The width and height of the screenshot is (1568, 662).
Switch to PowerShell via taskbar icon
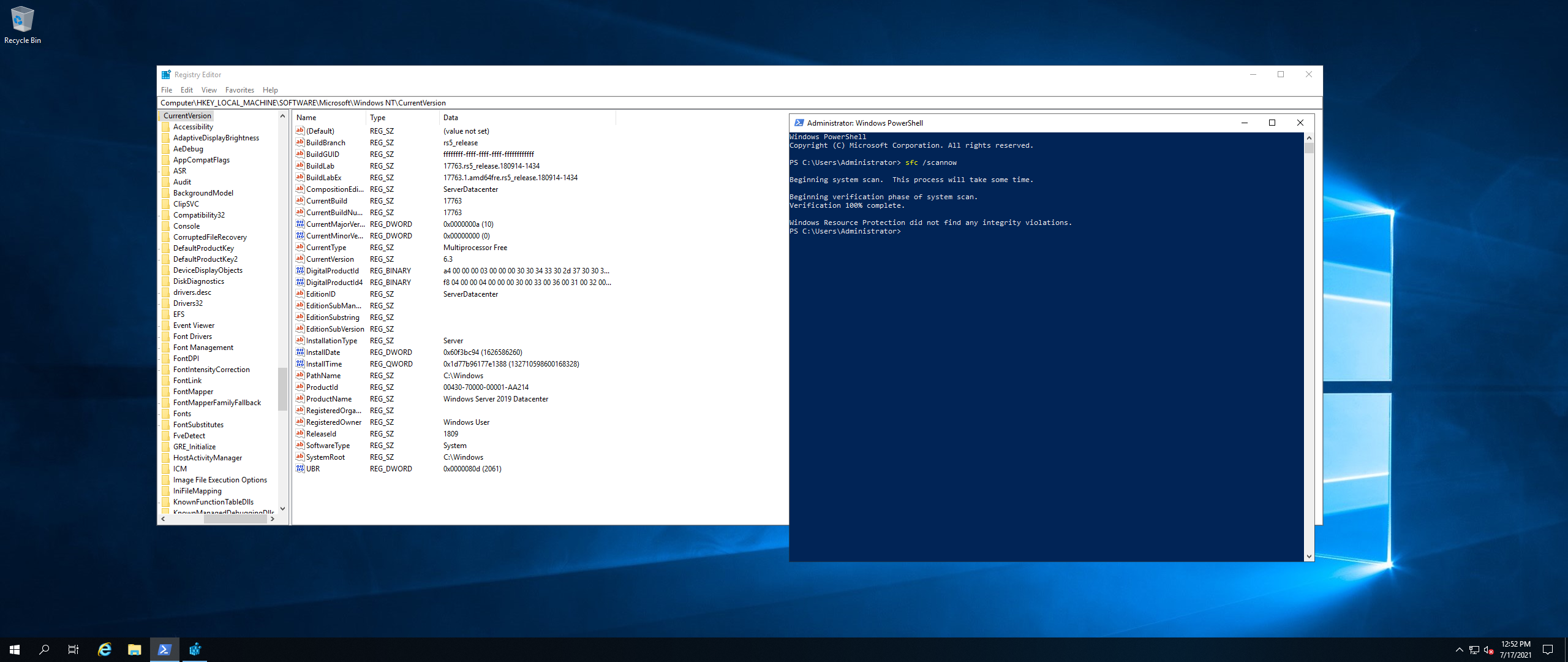coord(164,650)
